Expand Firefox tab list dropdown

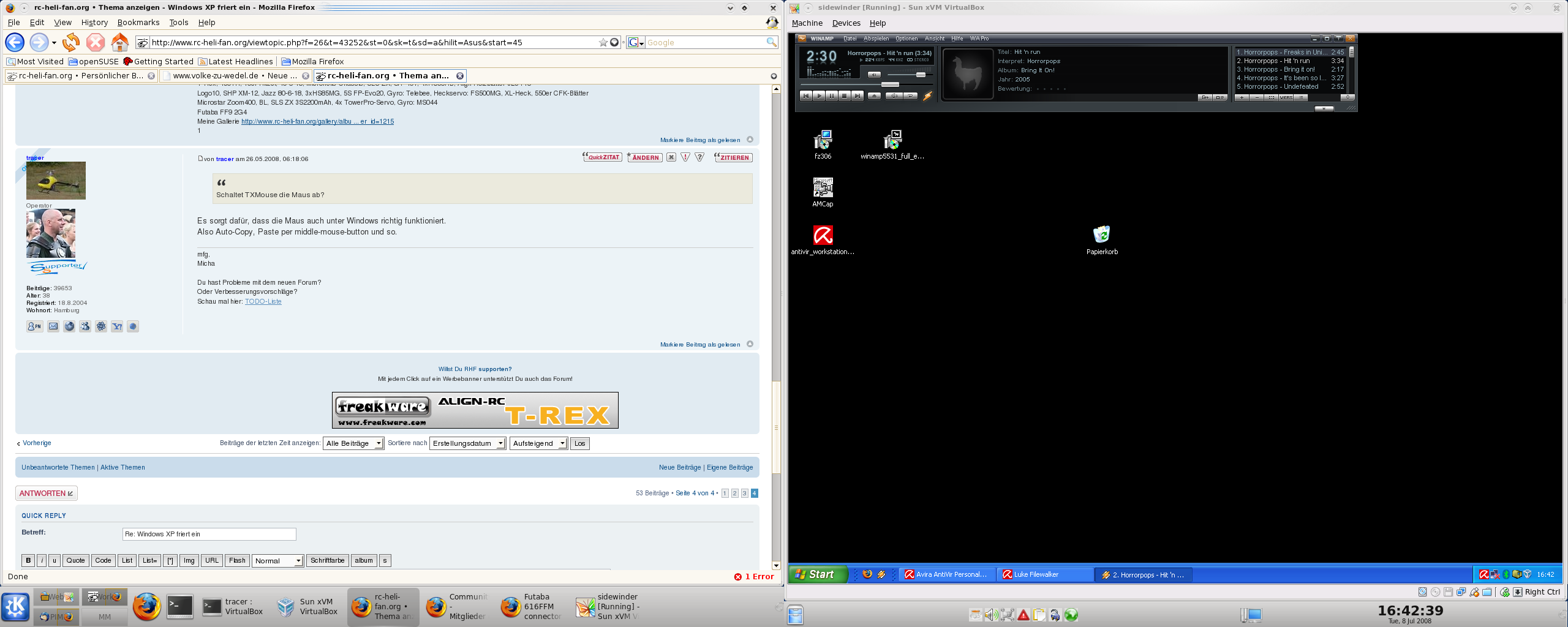(774, 76)
